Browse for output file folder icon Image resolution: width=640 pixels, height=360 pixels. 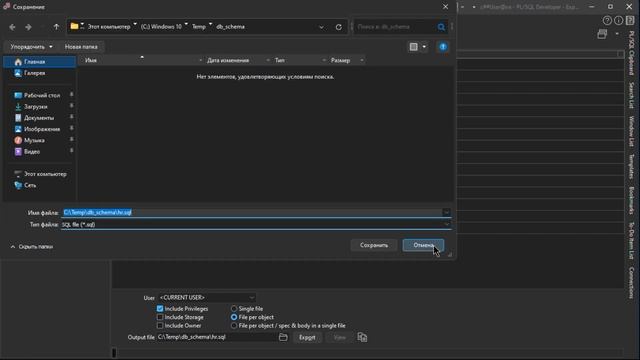(x=283, y=337)
